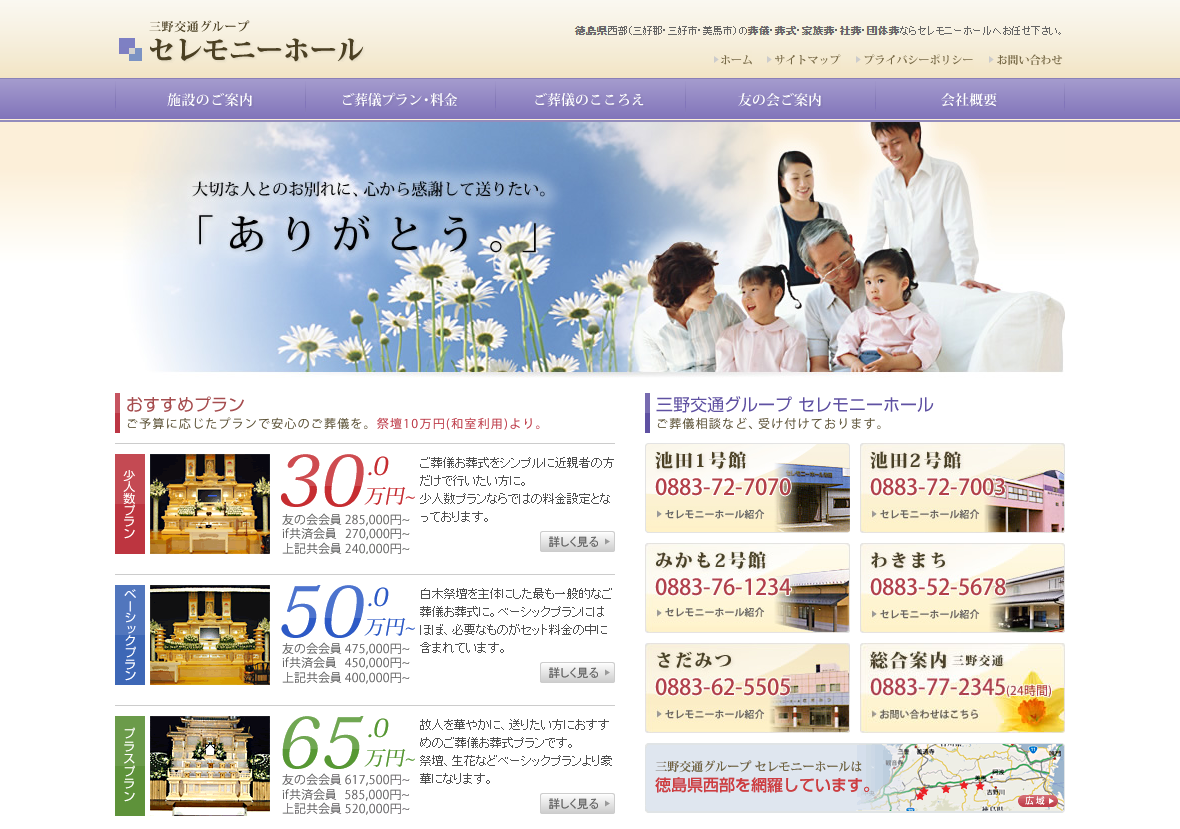Open the プラスプラン altar thumbnail
Image resolution: width=1180 pixels, height=829 pixels.
(210, 765)
